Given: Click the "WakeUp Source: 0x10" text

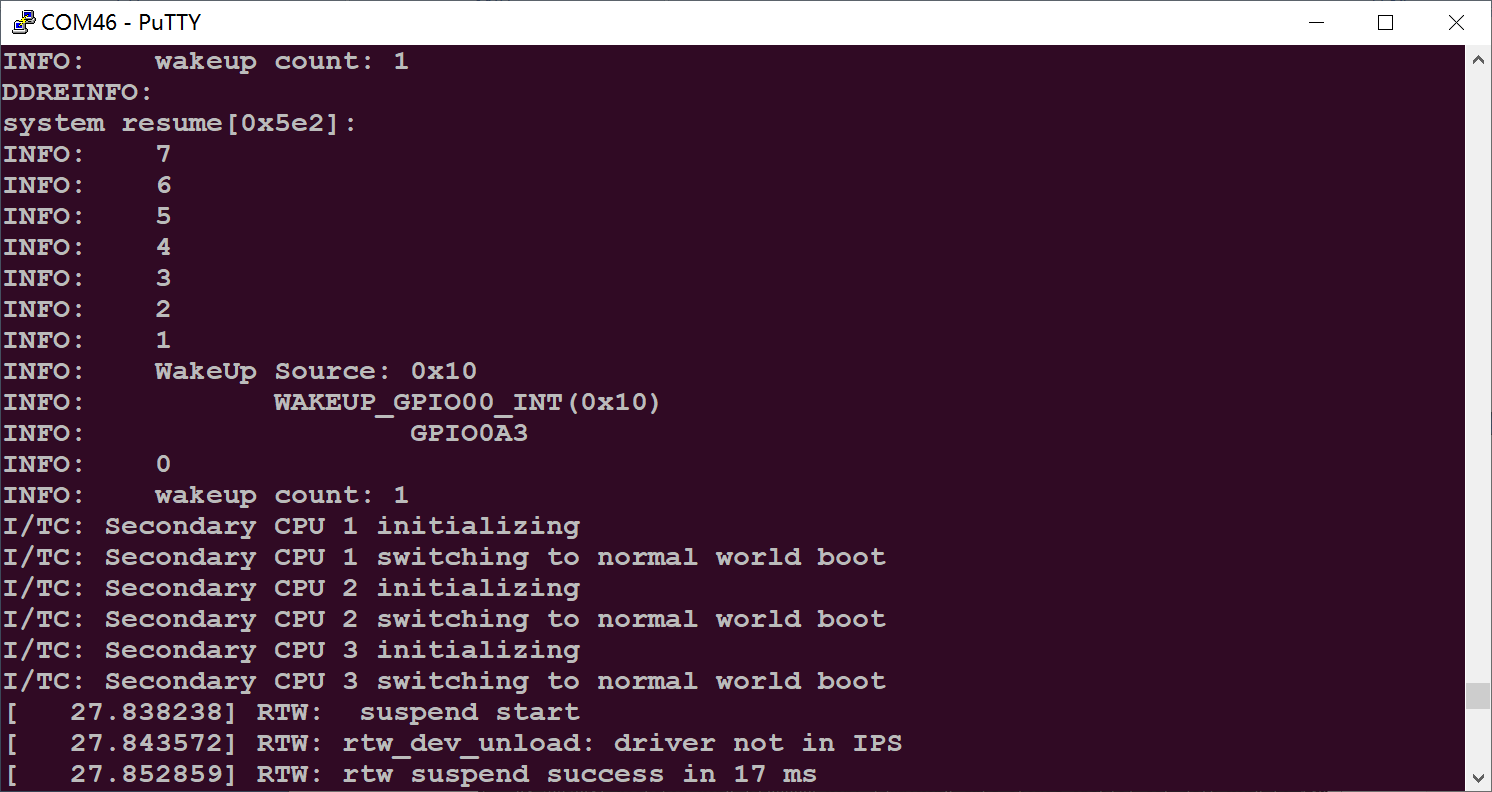Looking at the screenshot, I should pyautogui.click(x=315, y=372).
